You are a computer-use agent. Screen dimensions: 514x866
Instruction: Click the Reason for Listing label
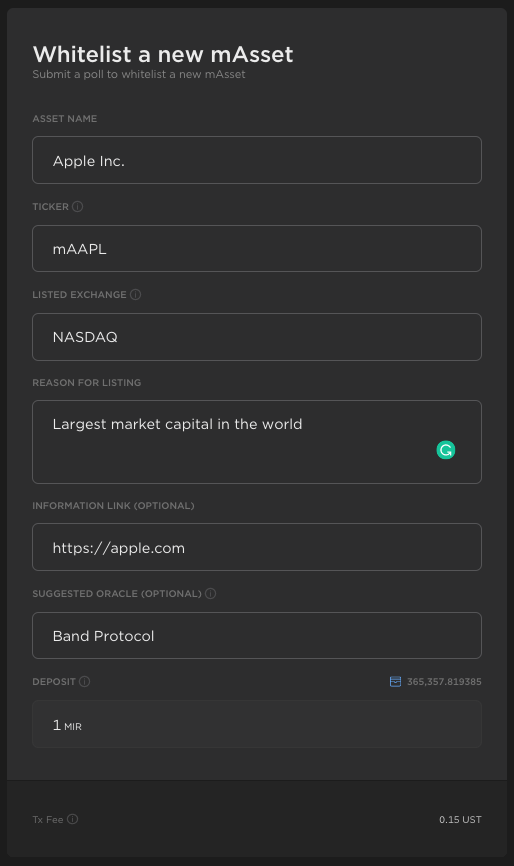tap(87, 383)
